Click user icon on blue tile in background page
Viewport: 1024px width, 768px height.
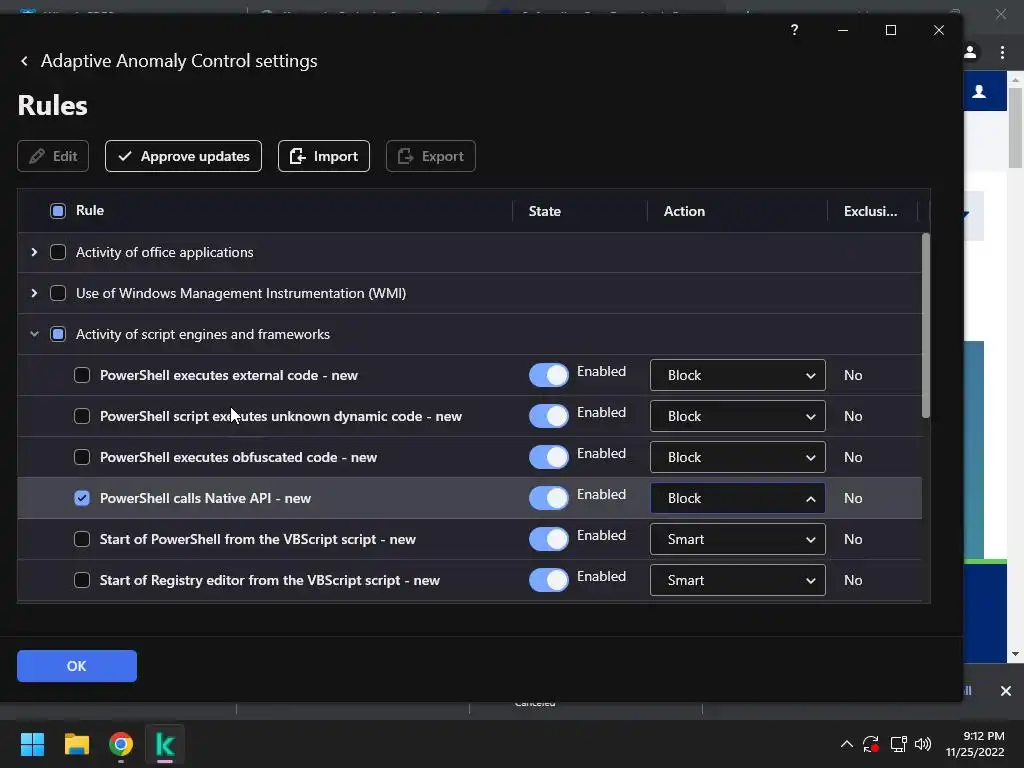[979, 91]
